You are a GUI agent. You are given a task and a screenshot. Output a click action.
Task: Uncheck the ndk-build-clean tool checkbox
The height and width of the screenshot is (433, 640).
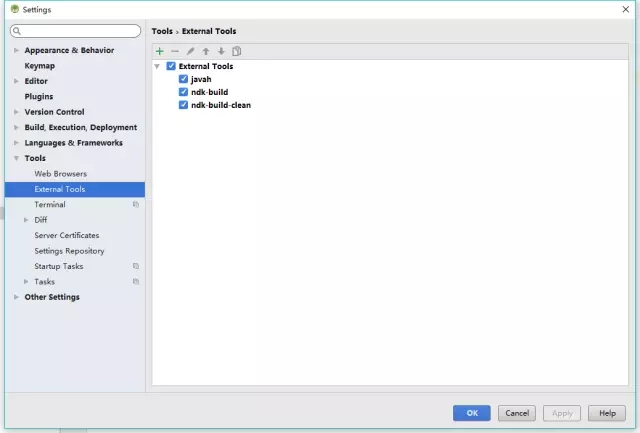tap(183, 105)
